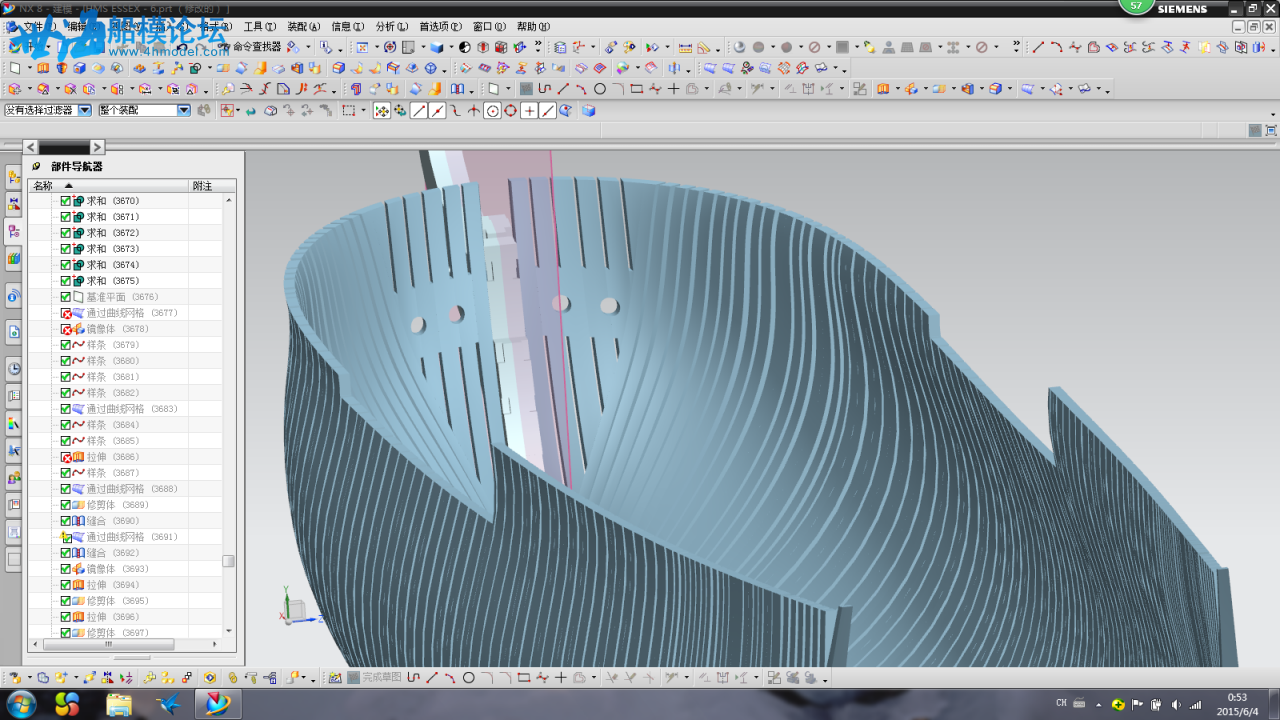Toggle the checkbox for 基准平面 (3676)

[x=66, y=297]
